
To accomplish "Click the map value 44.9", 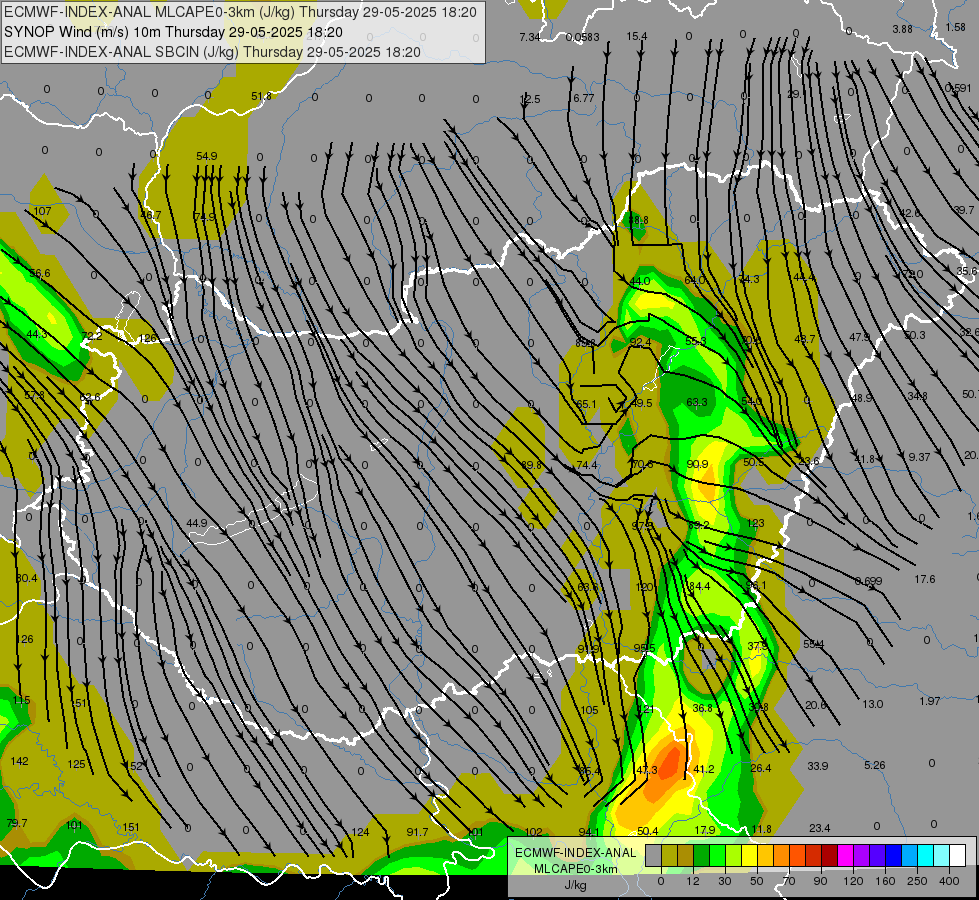I will pyautogui.click(x=197, y=523).
